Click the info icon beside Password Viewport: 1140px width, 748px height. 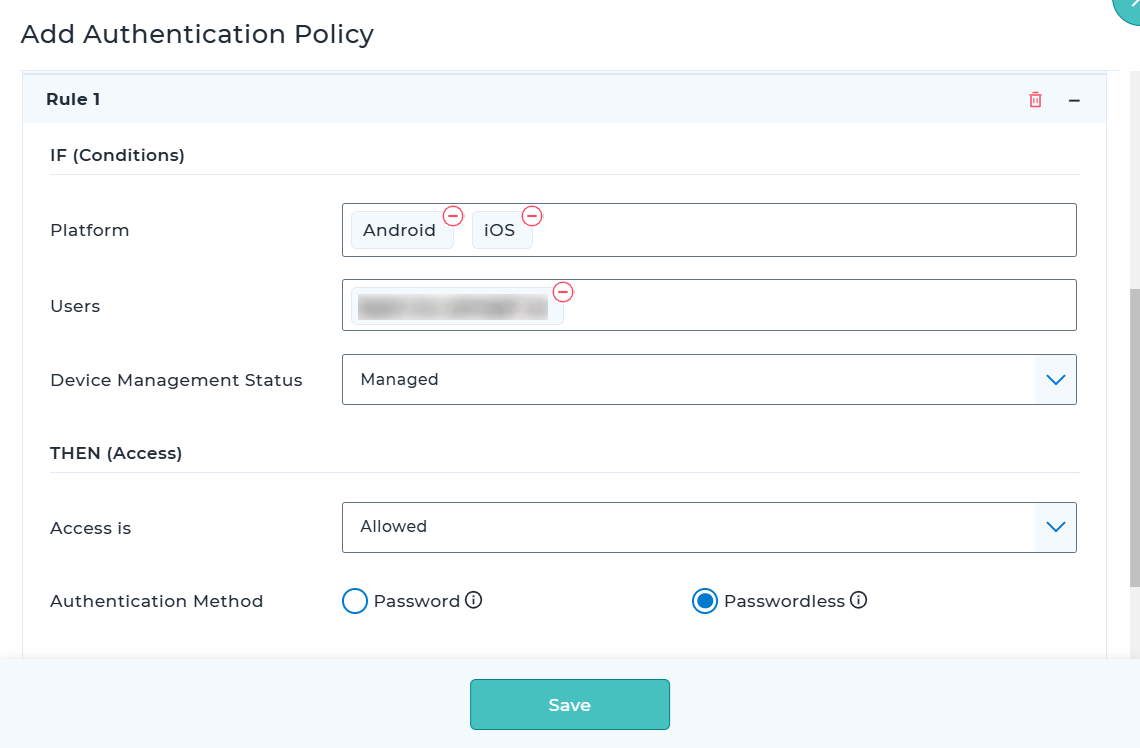pos(474,601)
